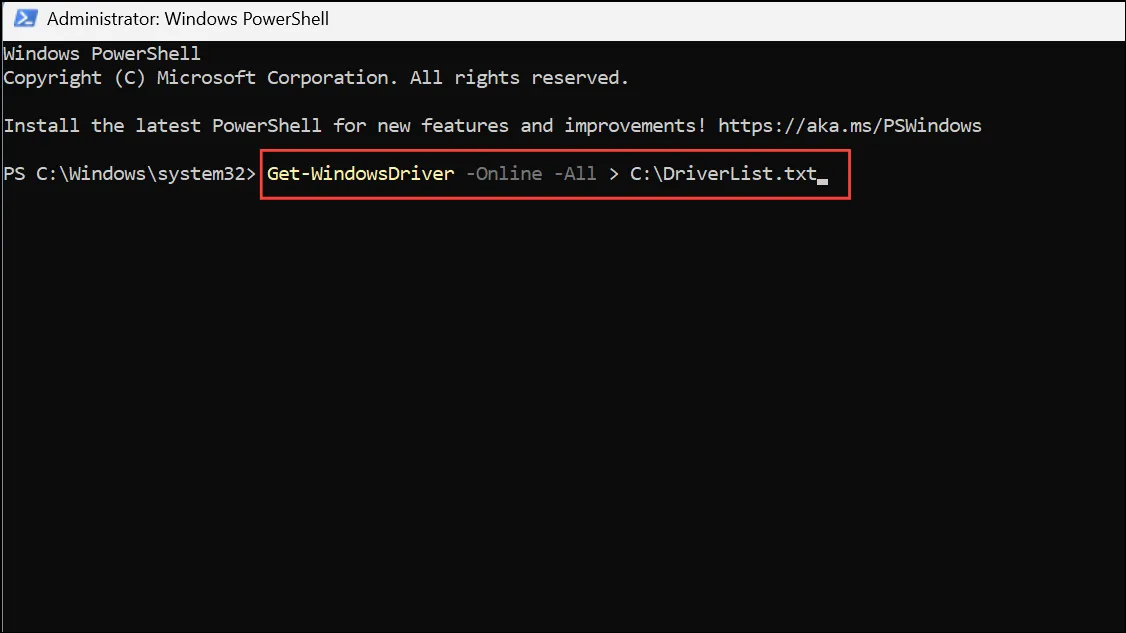Select the -All parameter
The image size is (1126, 633).
tap(575, 174)
